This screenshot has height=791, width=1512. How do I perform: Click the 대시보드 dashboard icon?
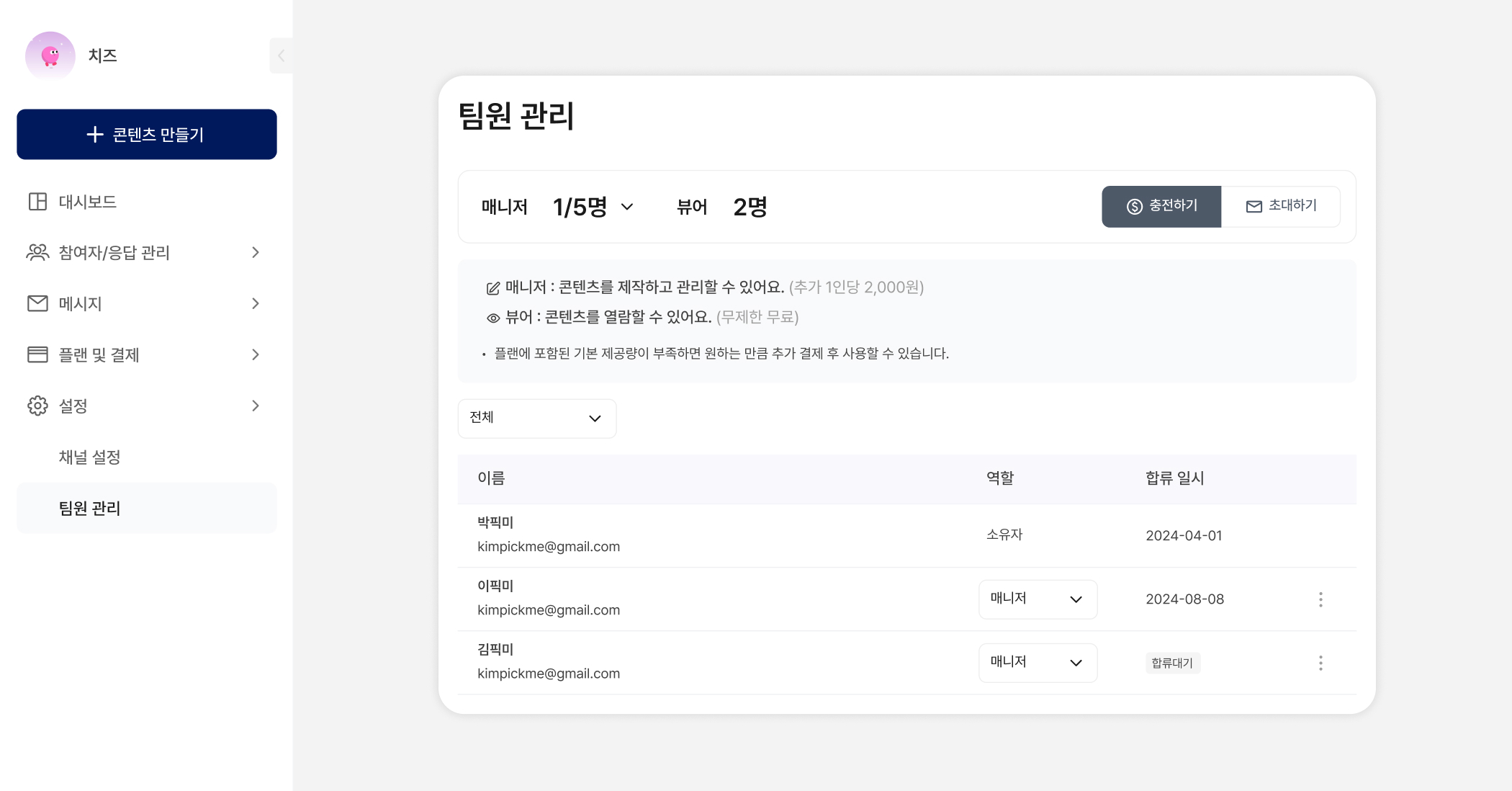click(37, 202)
